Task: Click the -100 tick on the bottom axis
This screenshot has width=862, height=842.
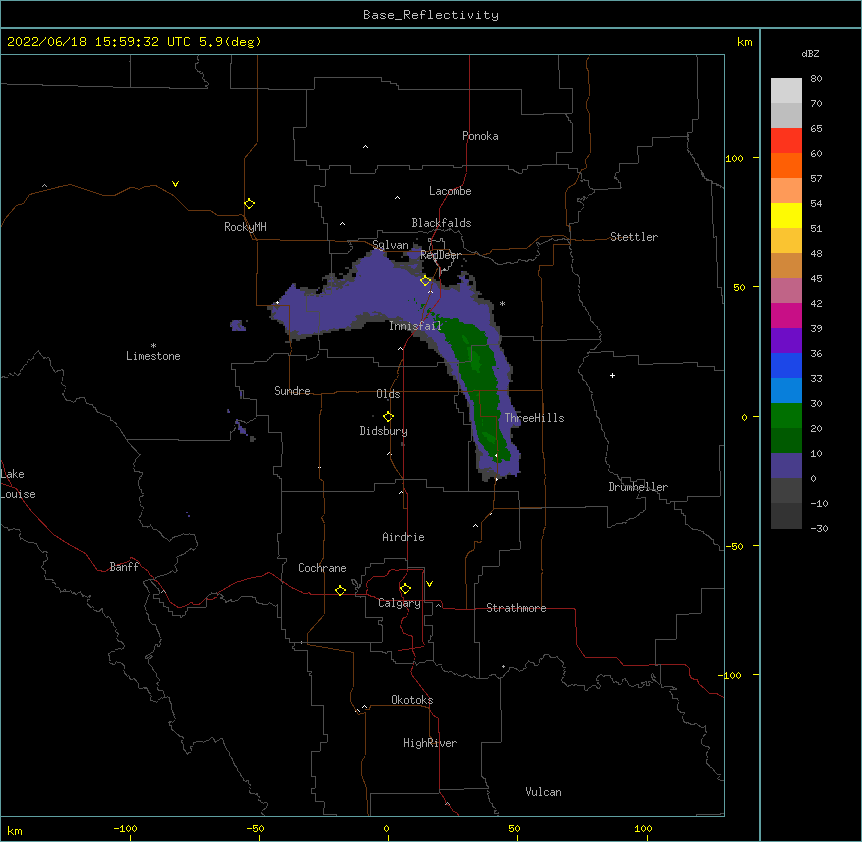Action: pyautogui.click(x=125, y=828)
